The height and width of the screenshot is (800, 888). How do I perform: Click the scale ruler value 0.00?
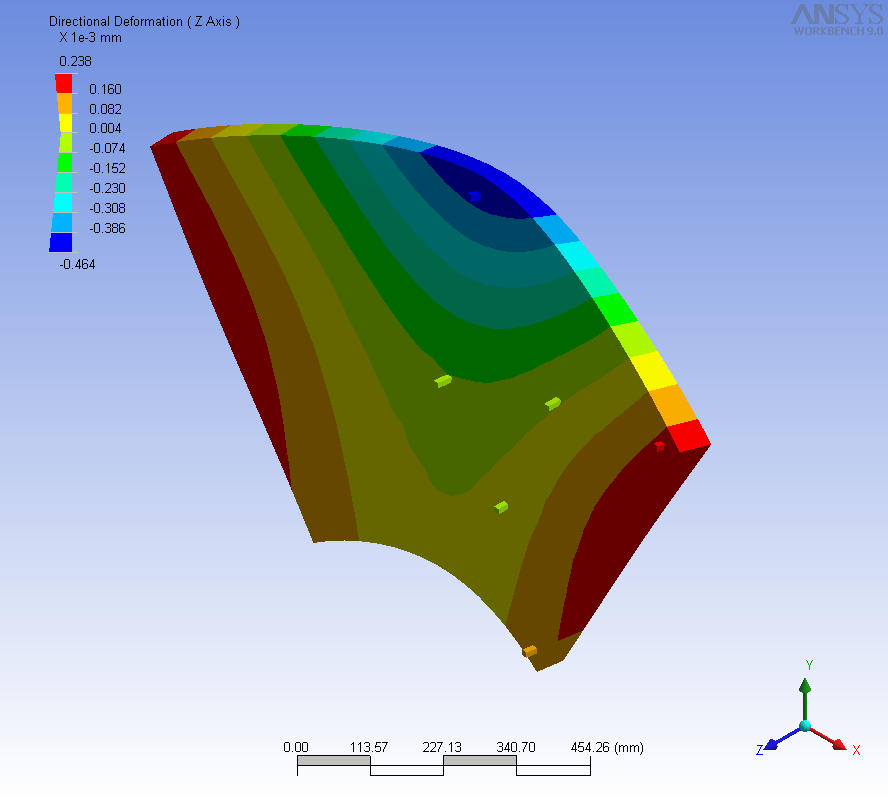[x=296, y=747]
